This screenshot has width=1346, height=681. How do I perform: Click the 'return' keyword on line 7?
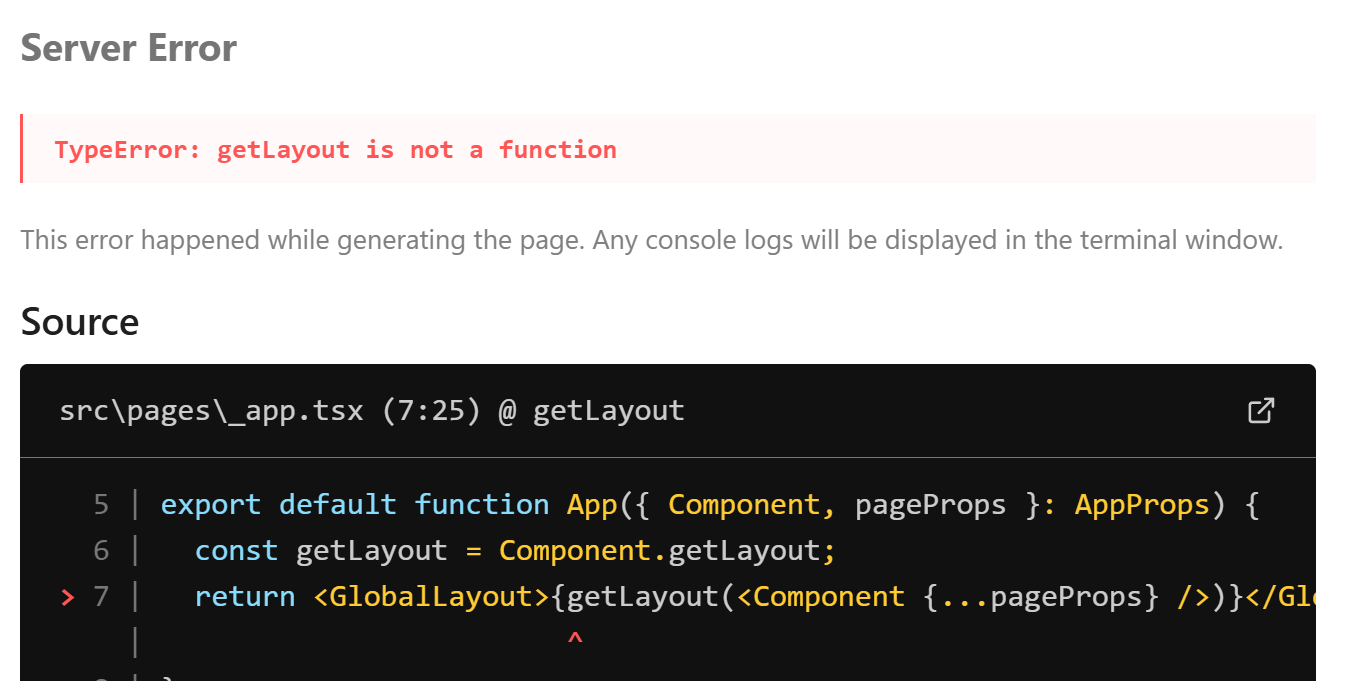coord(245,597)
